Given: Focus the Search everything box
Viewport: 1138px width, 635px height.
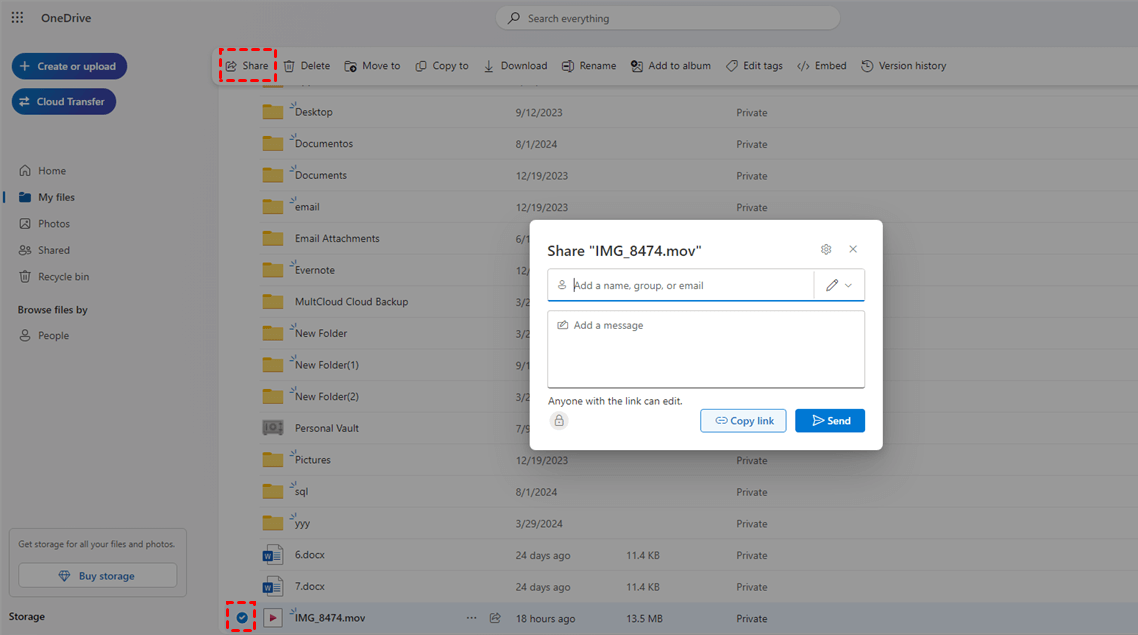Looking at the screenshot, I should 668,18.
